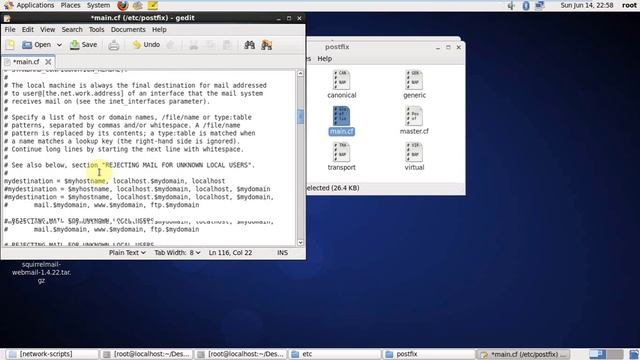Click the Paste icon in gedit toolbar
The height and width of the screenshot is (360, 640).
(227, 45)
